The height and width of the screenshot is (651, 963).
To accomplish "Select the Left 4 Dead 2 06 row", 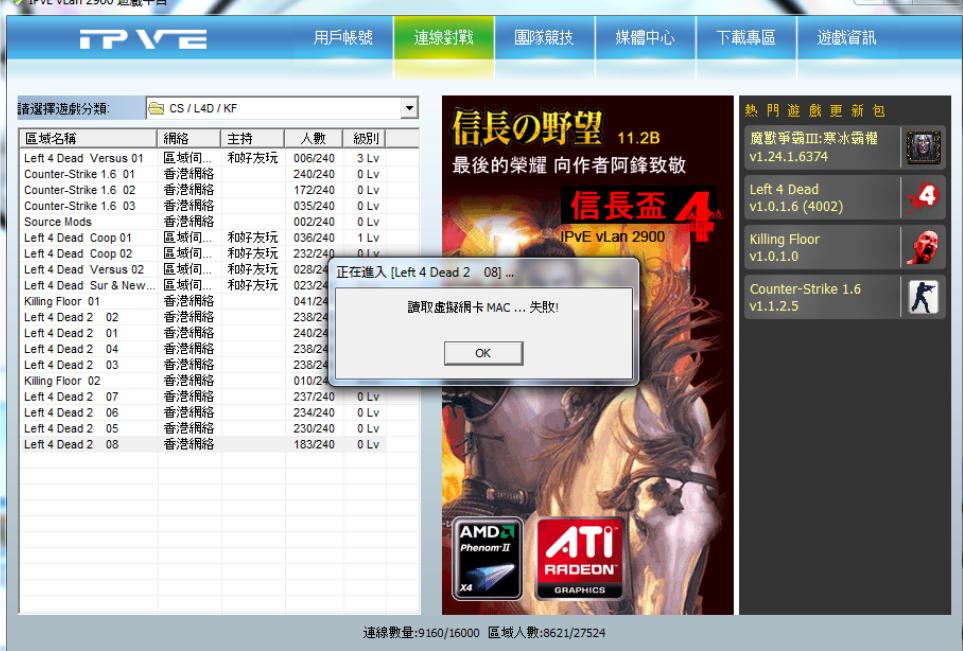I will [203, 413].
